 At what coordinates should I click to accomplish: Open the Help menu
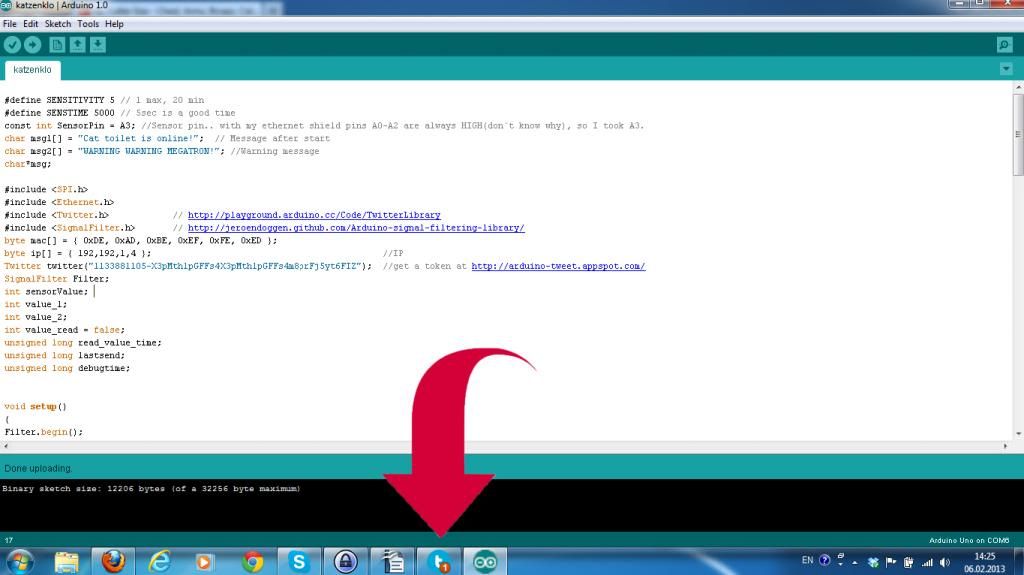tap(114, 24)
